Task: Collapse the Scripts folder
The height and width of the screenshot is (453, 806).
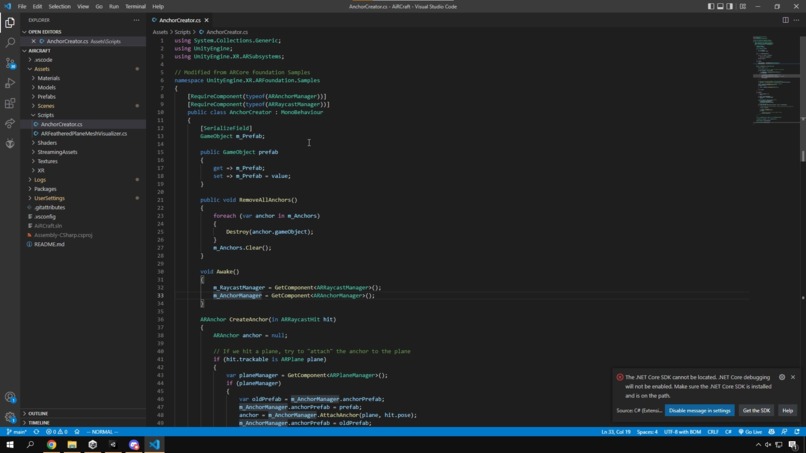Action: pyautogui.click(x=83, y=115)
